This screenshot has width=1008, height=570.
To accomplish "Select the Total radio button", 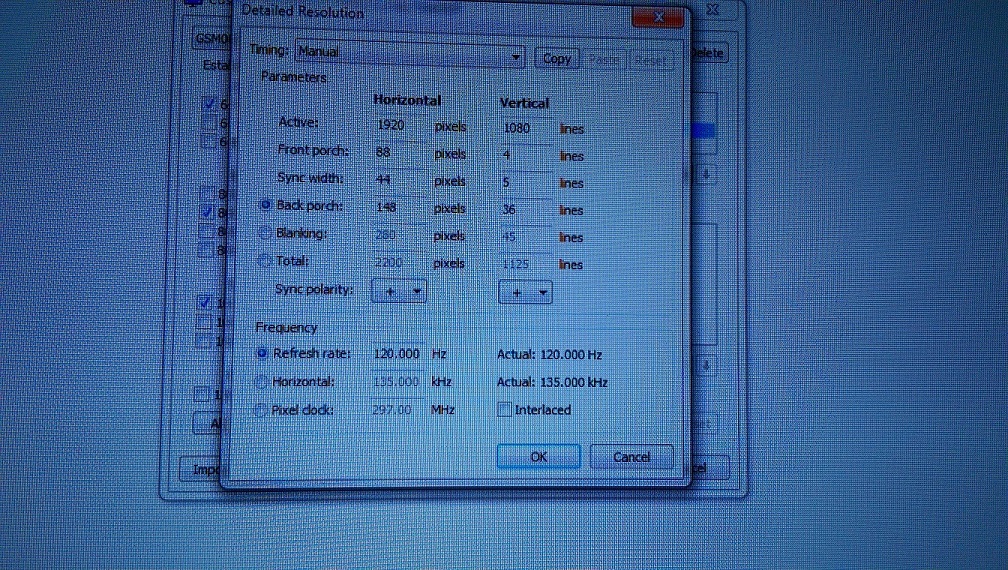I will point(265,261).
